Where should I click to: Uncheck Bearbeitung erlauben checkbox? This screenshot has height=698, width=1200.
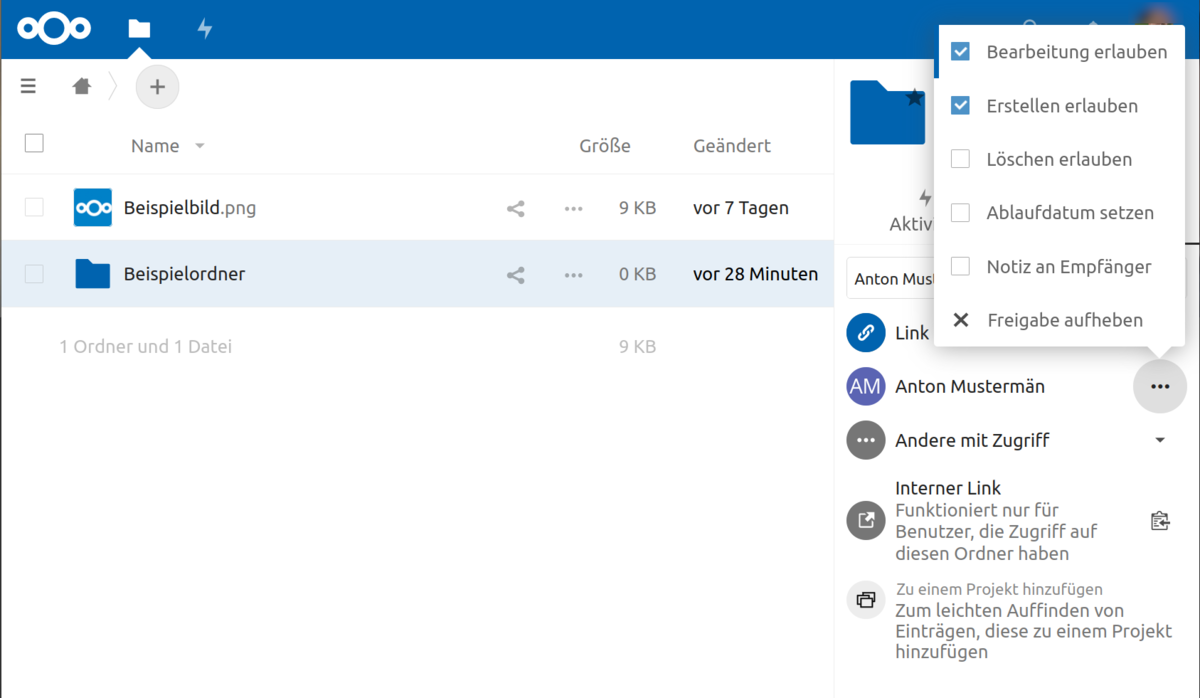(x=960, y=52)
